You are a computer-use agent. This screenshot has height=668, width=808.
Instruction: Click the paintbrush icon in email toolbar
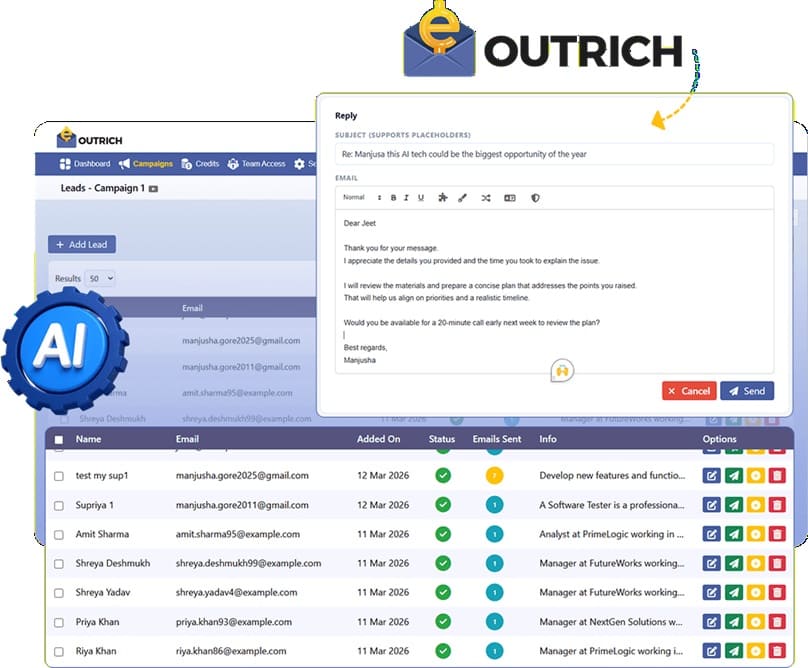pos(463,198)
